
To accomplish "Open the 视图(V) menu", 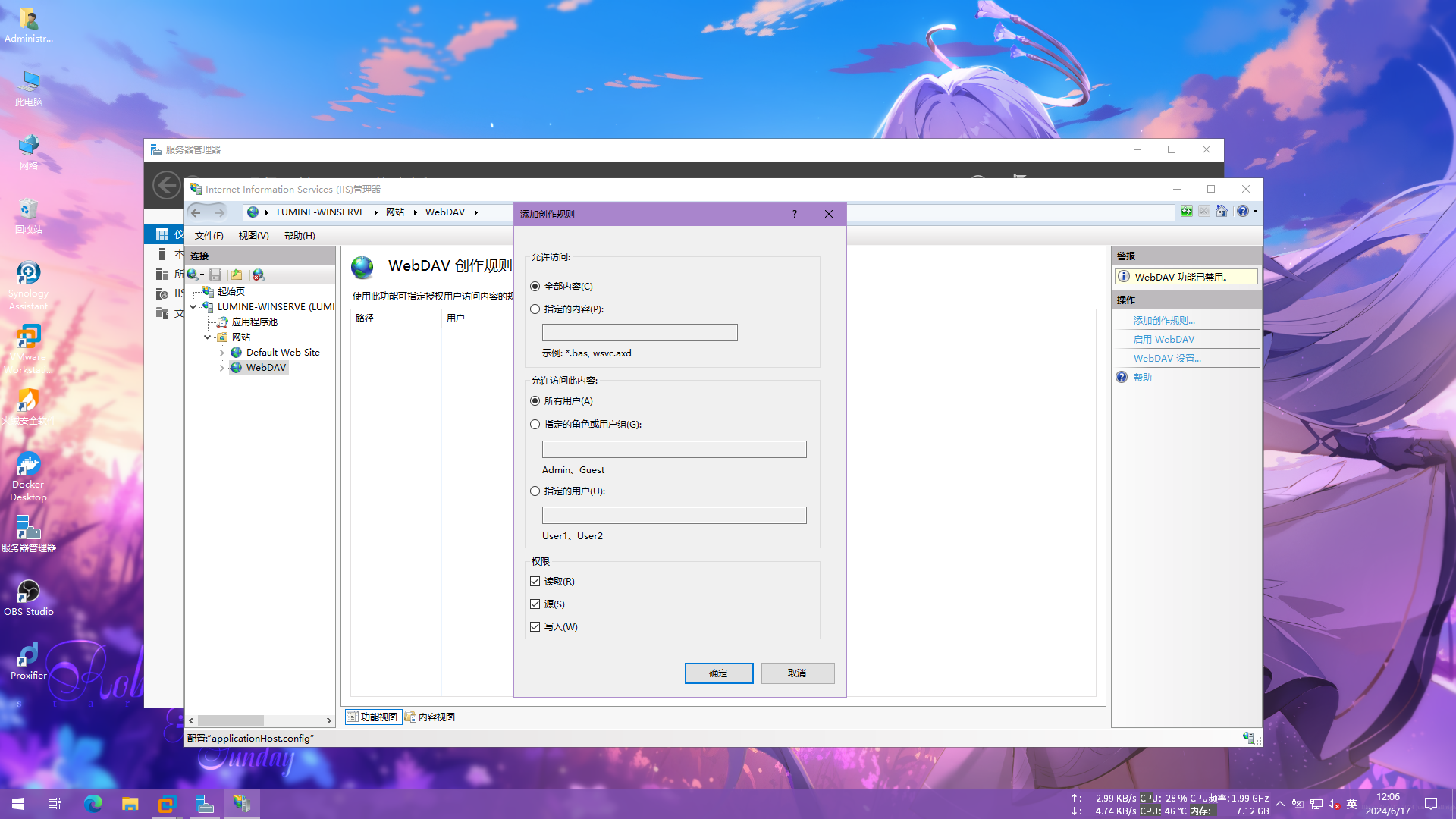I will click(x=253, y=236).
